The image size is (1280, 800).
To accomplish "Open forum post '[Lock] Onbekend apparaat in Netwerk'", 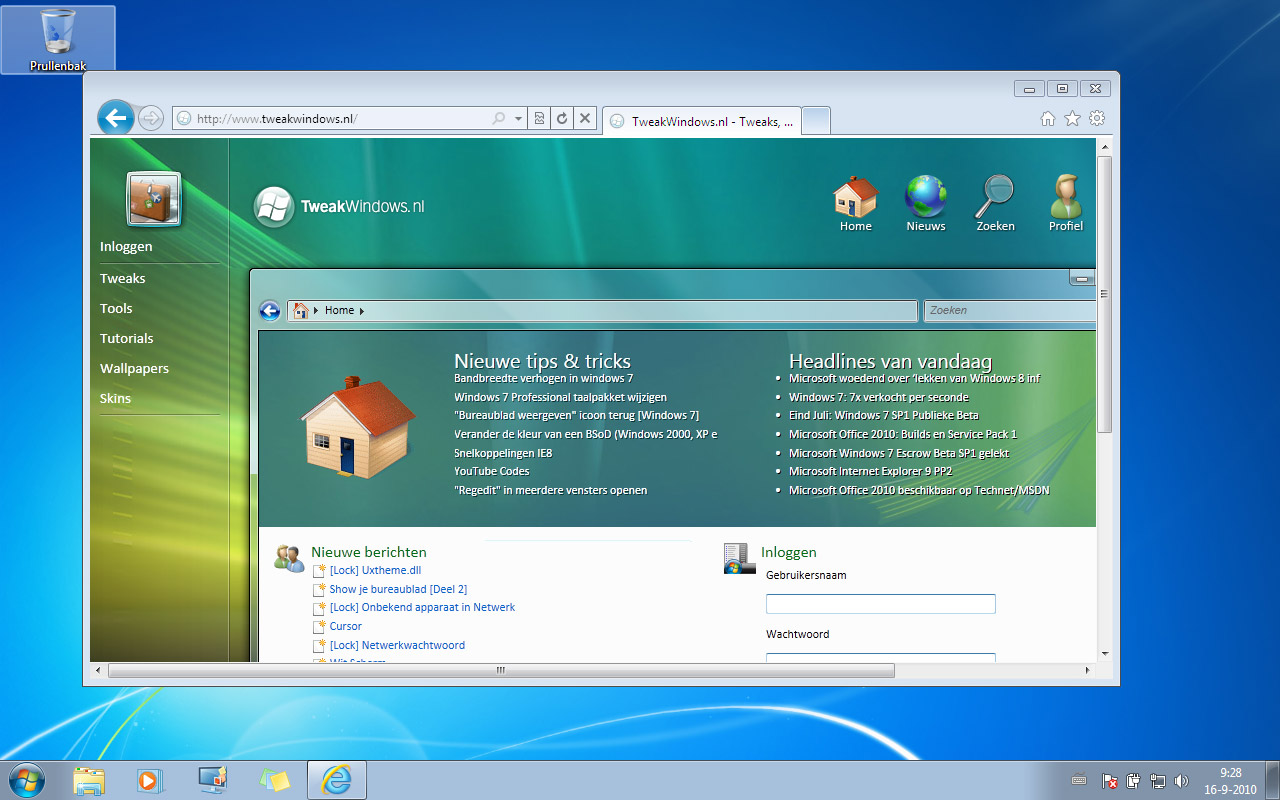I will (x=423, y=607).
